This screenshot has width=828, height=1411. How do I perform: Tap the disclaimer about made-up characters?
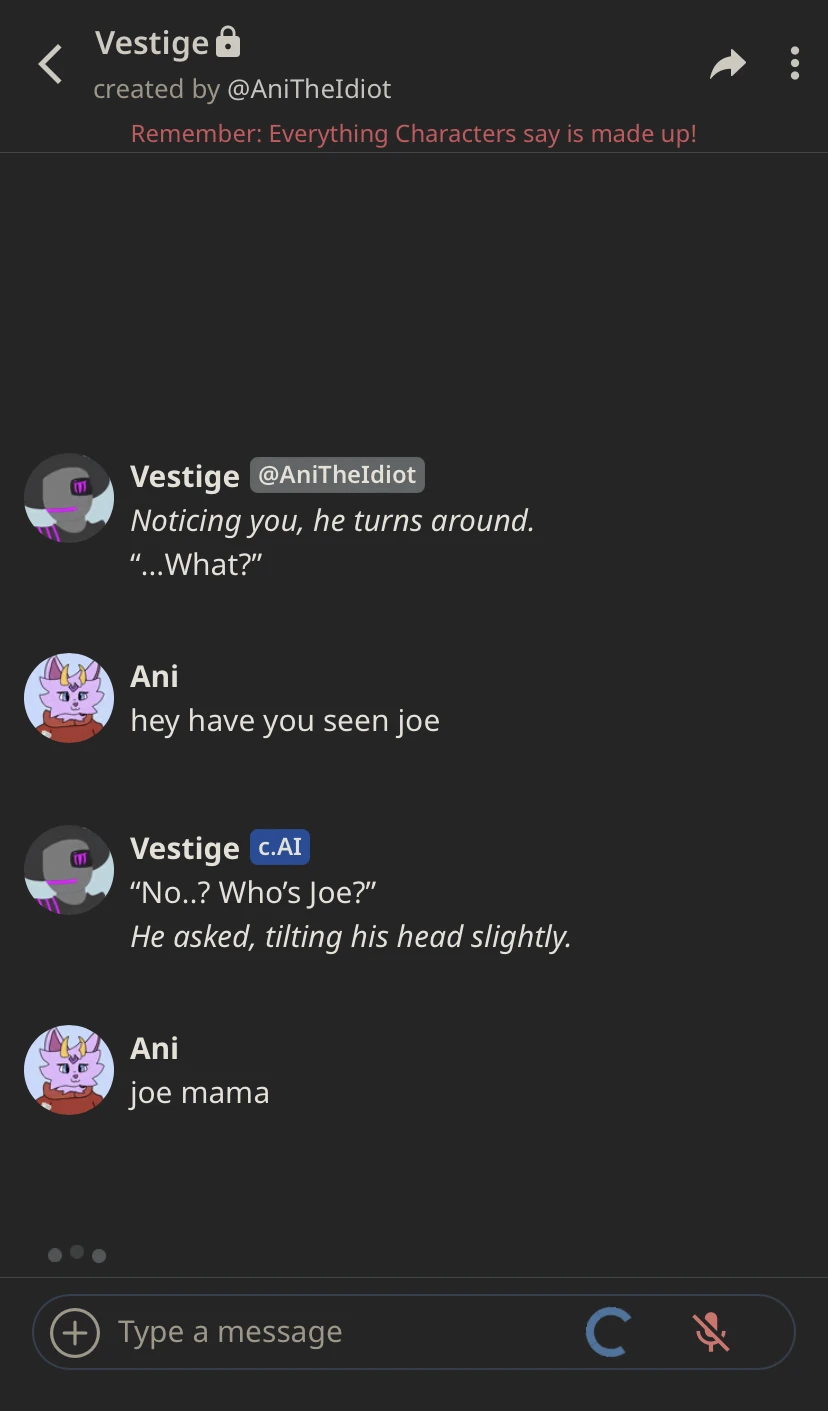coord(413,133)
